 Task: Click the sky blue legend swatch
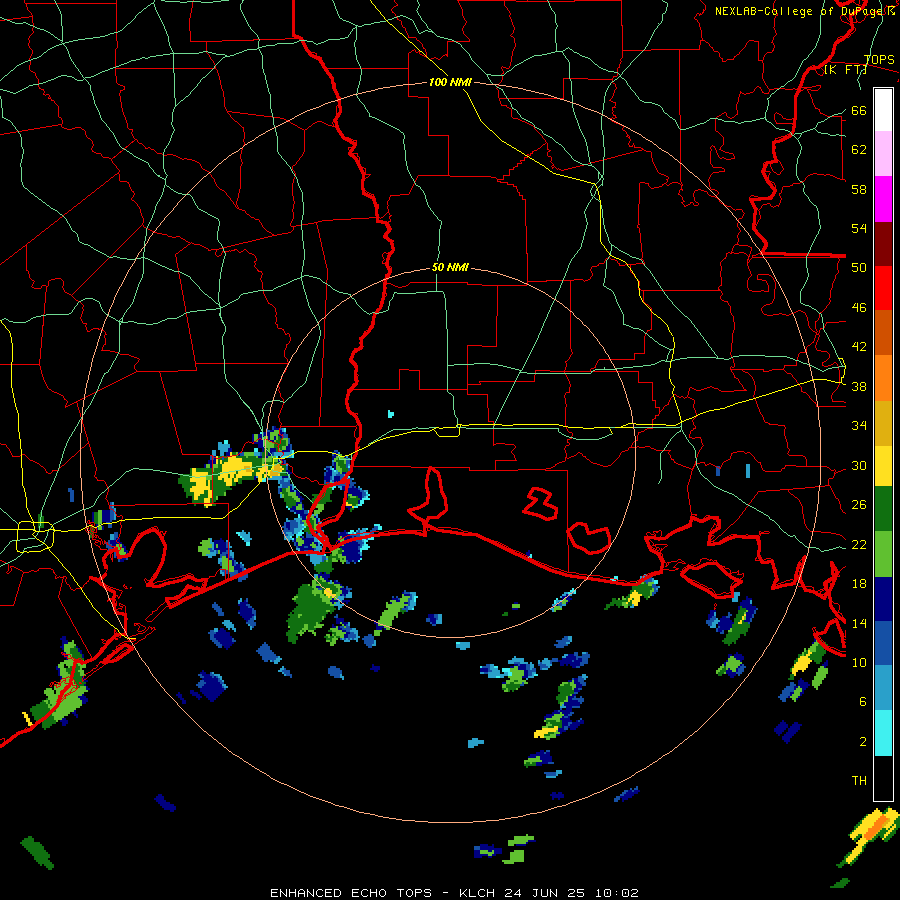click(883, 688)
